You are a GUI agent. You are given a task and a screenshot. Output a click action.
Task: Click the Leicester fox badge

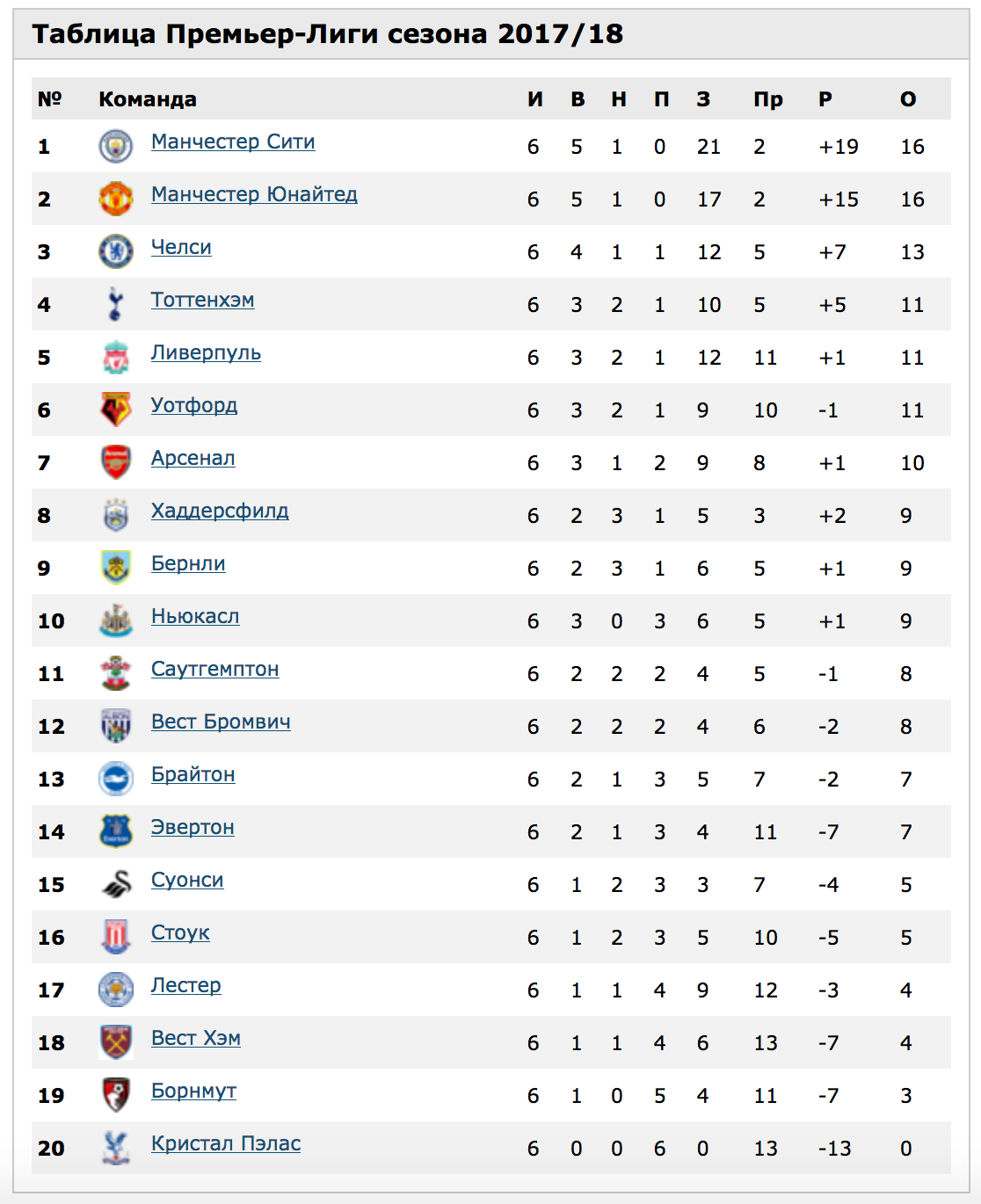[x=115, y=990]
